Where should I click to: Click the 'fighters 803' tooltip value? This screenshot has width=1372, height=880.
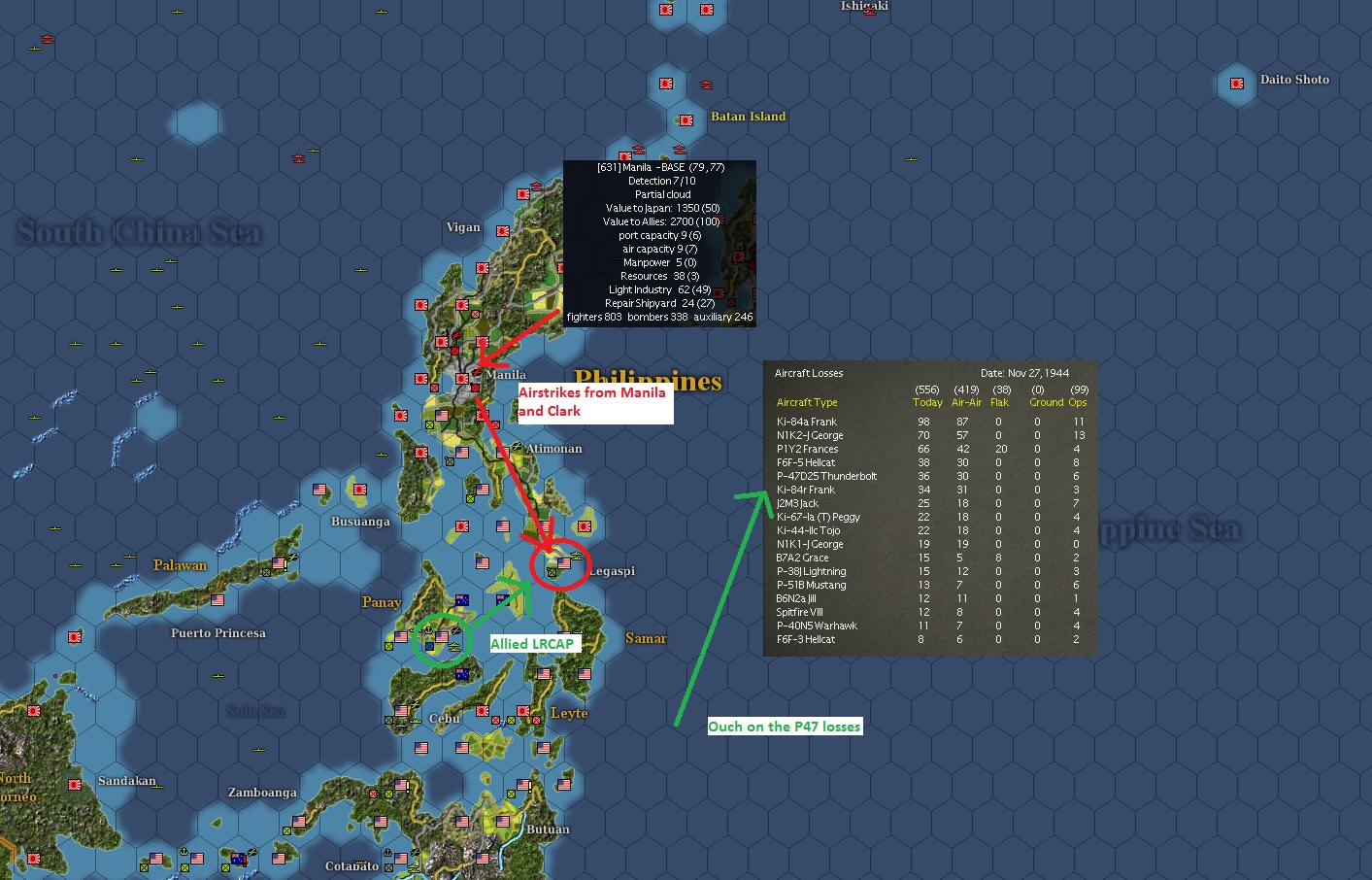tap(594, 317)
